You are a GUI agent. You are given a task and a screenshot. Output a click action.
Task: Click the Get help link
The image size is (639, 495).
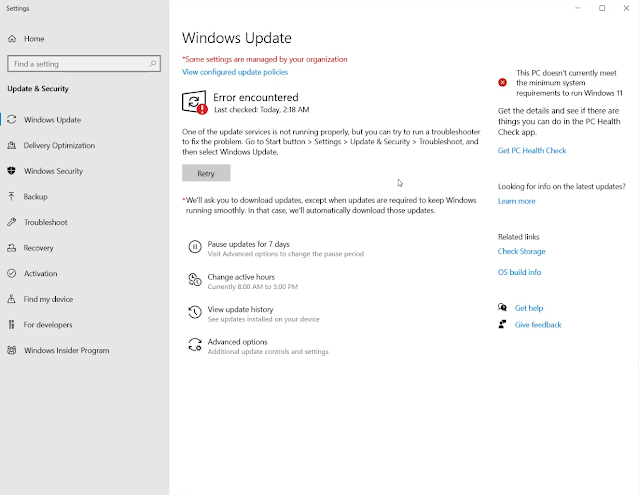[529, 308]
